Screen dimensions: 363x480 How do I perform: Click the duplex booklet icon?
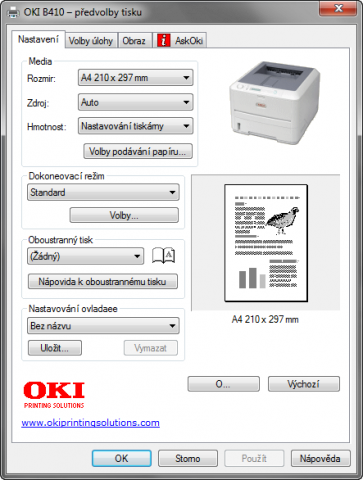[x=163, y=256]
